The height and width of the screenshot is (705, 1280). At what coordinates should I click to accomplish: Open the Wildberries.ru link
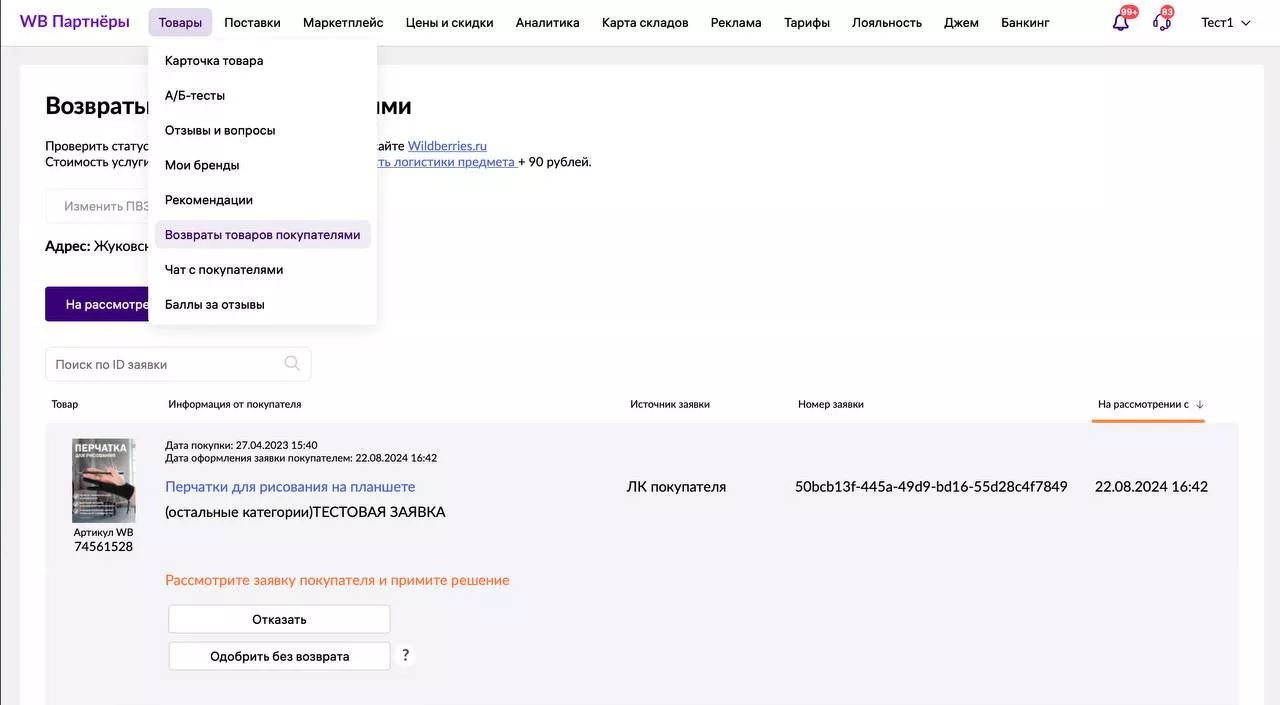click(447, 146)
